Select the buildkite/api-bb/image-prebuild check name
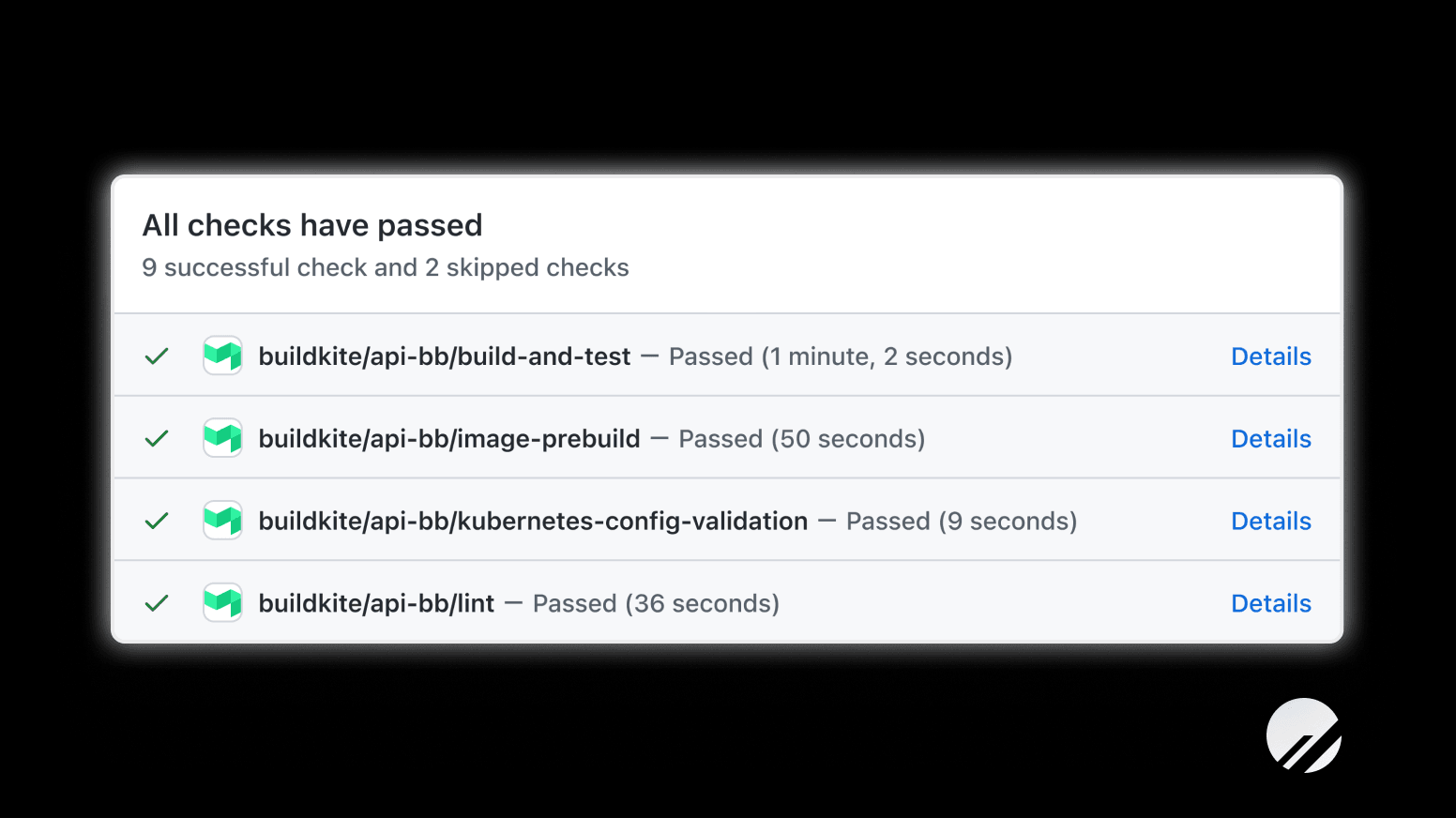The image size is (1456, 818). click(x=449, y=438)
